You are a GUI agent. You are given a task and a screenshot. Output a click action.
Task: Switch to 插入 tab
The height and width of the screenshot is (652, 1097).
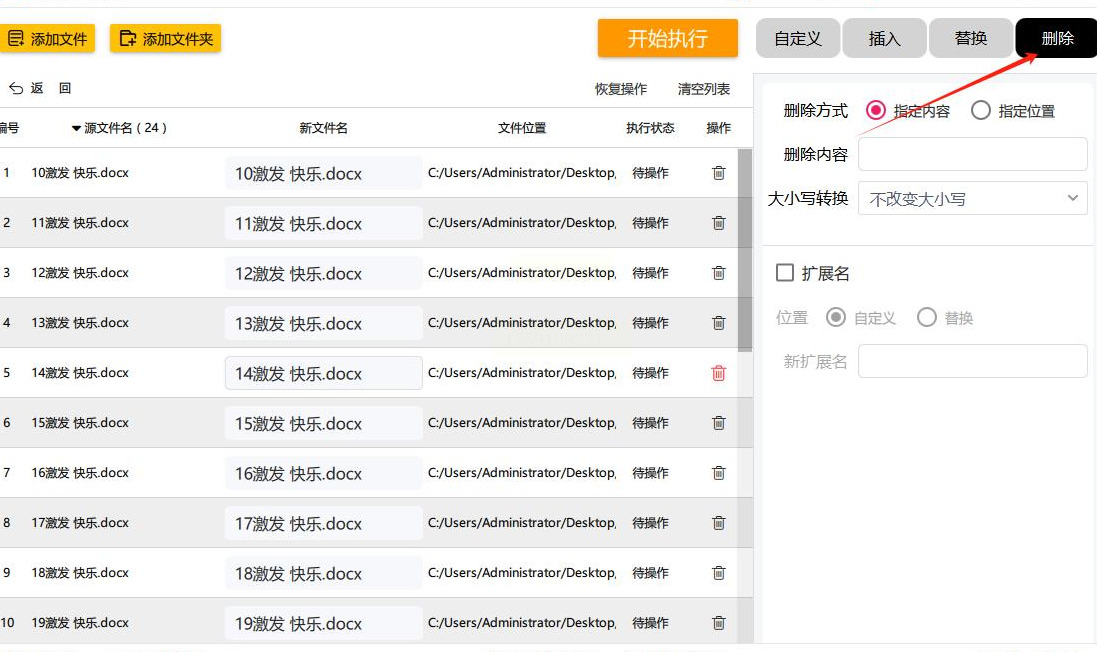coord(884,38)
